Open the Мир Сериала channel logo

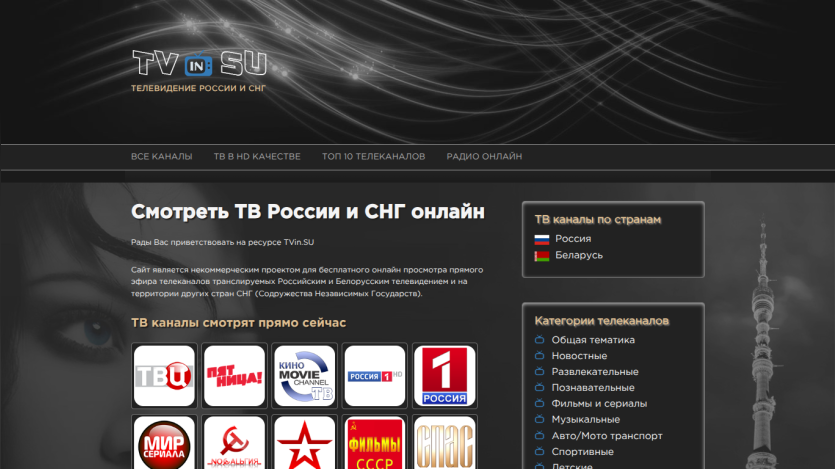tap(164, 443)
